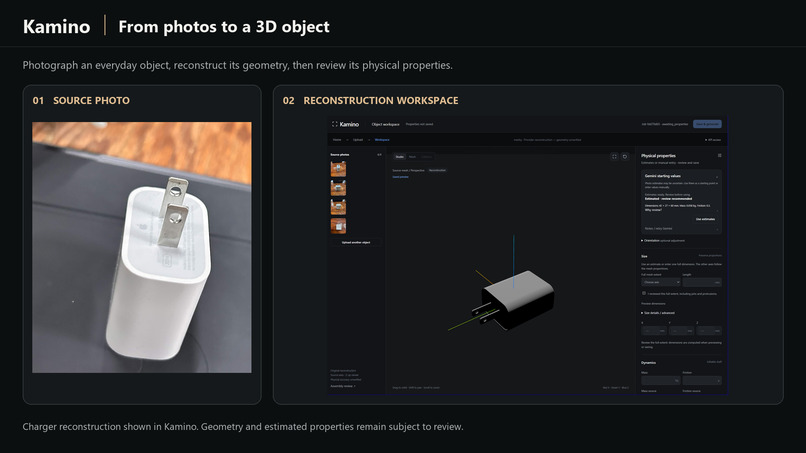
Task: Click the blue link below Source mesh
Action: coord(400,177)
